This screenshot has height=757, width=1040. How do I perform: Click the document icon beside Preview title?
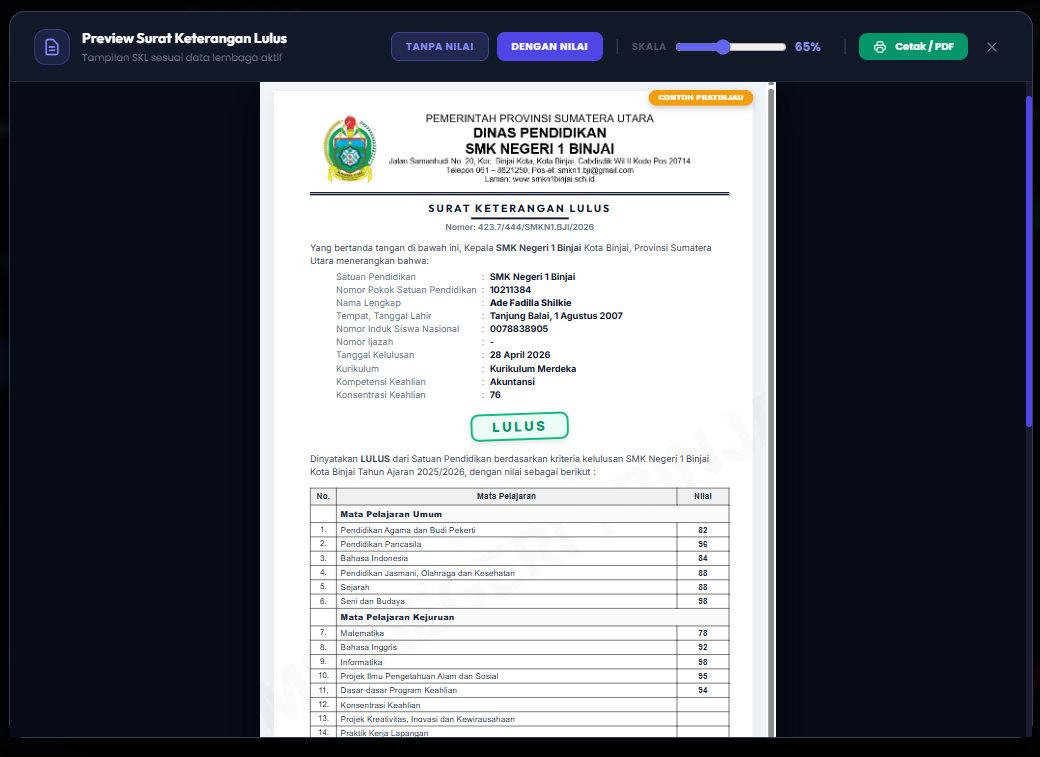[52, 47]
